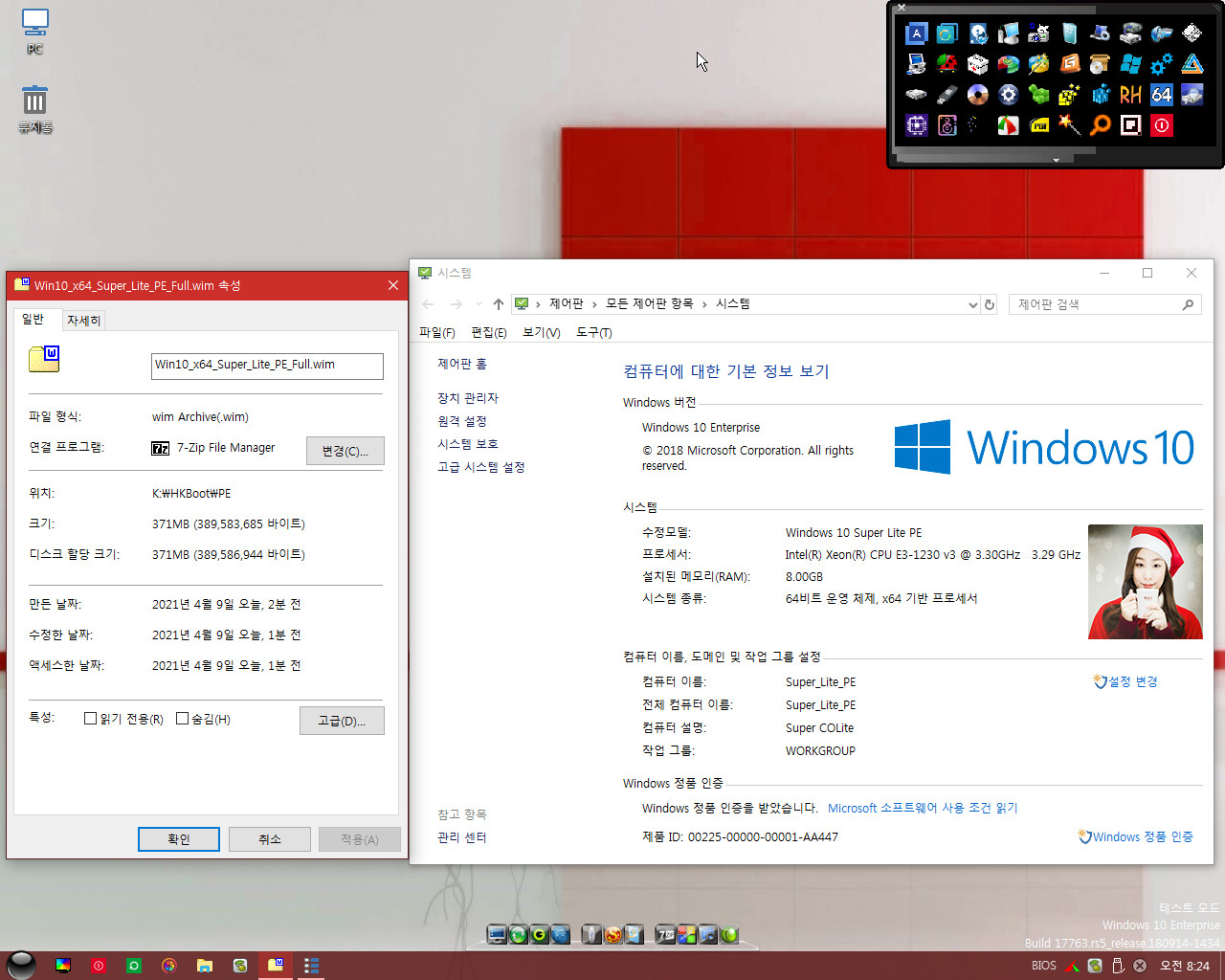Click the red power icon on taskbar
This screenshot has width=1225, height=980.
click(x=98, y=966)
